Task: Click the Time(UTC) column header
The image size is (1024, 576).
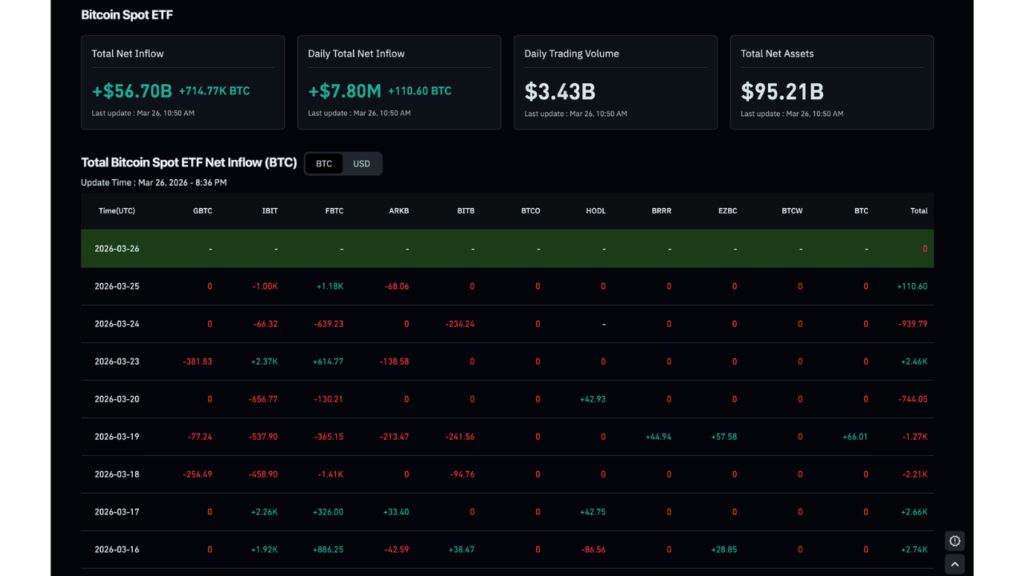Action: (x=117, y=211)
